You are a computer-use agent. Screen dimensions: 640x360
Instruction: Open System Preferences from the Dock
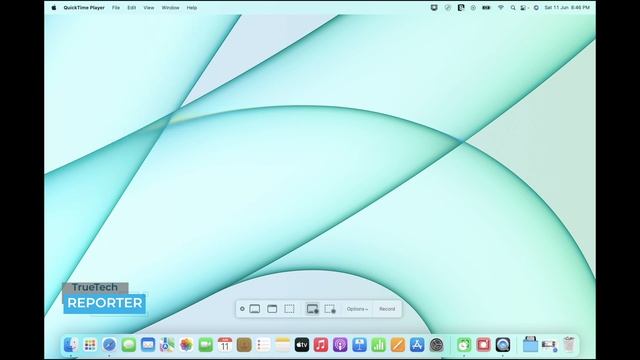pyautogui.click(x=436, y=345)
